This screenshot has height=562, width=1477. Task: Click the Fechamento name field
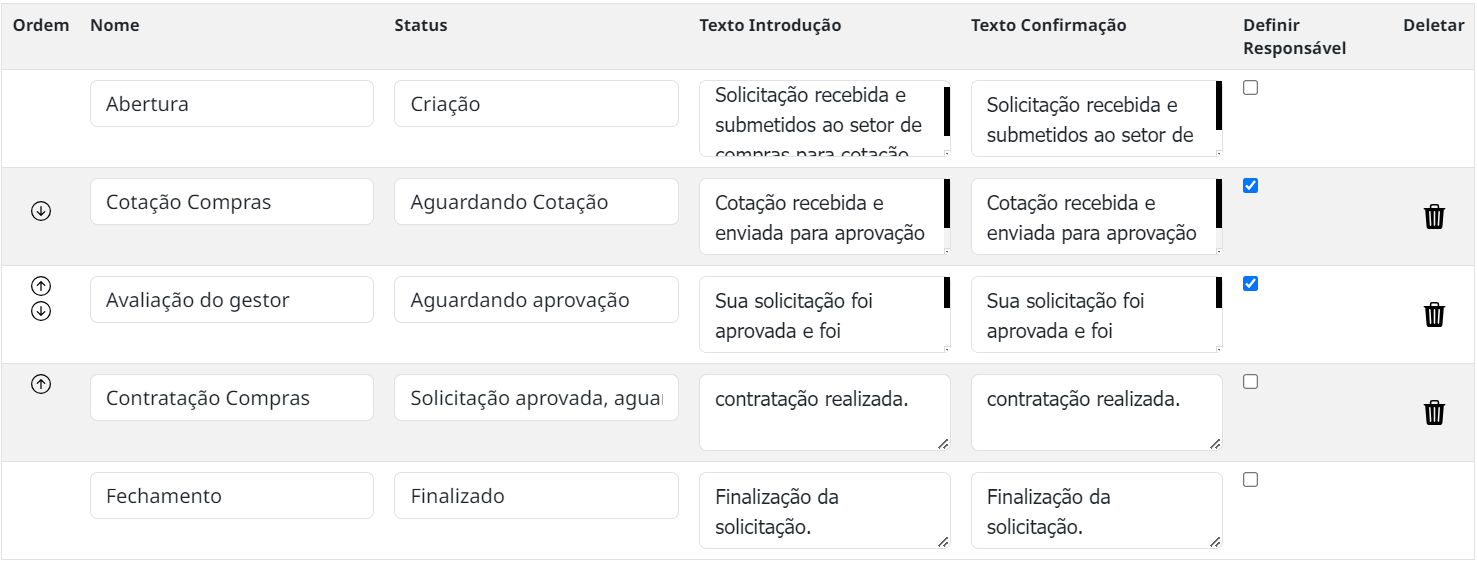232,496
